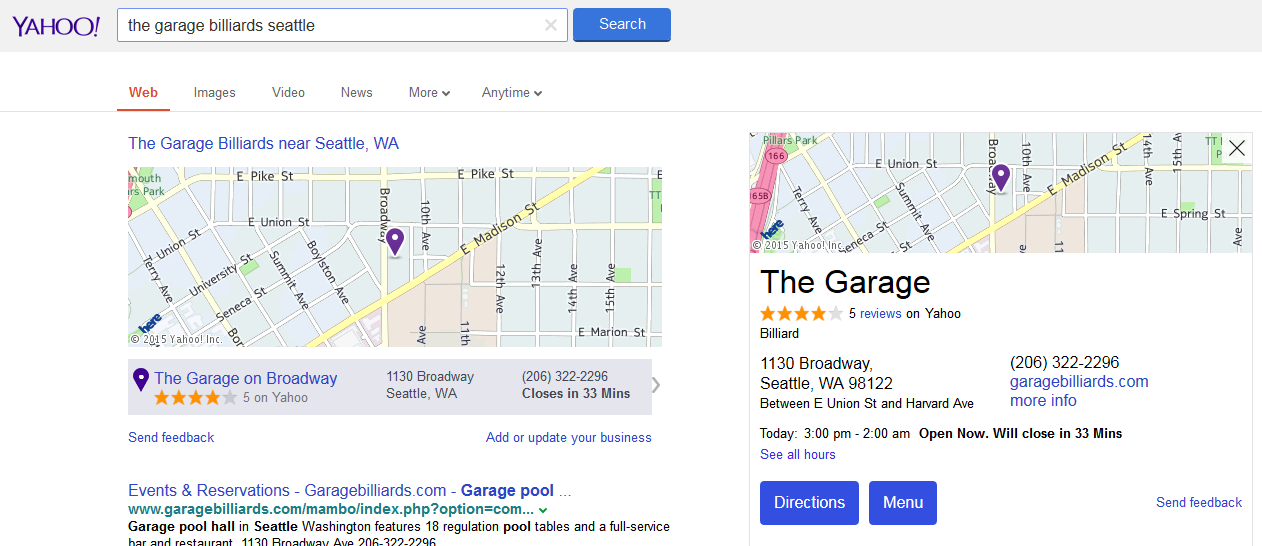Image resolution: width=1262 pixels, height=546 pixels.
Task: Close the business details panel
Action: click(x=1237, y=148)
